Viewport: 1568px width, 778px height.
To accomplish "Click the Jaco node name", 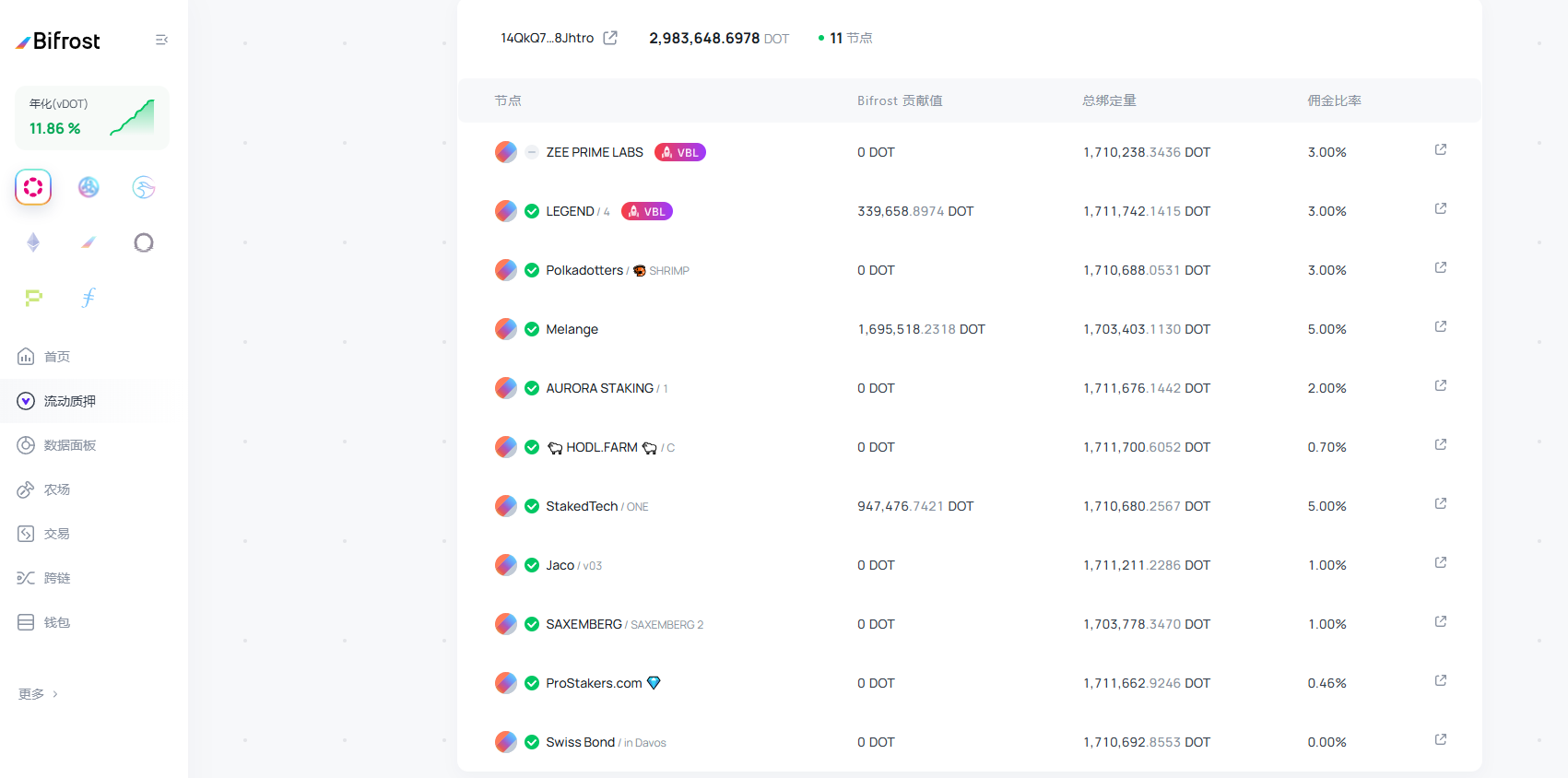I will coord(560,565).
